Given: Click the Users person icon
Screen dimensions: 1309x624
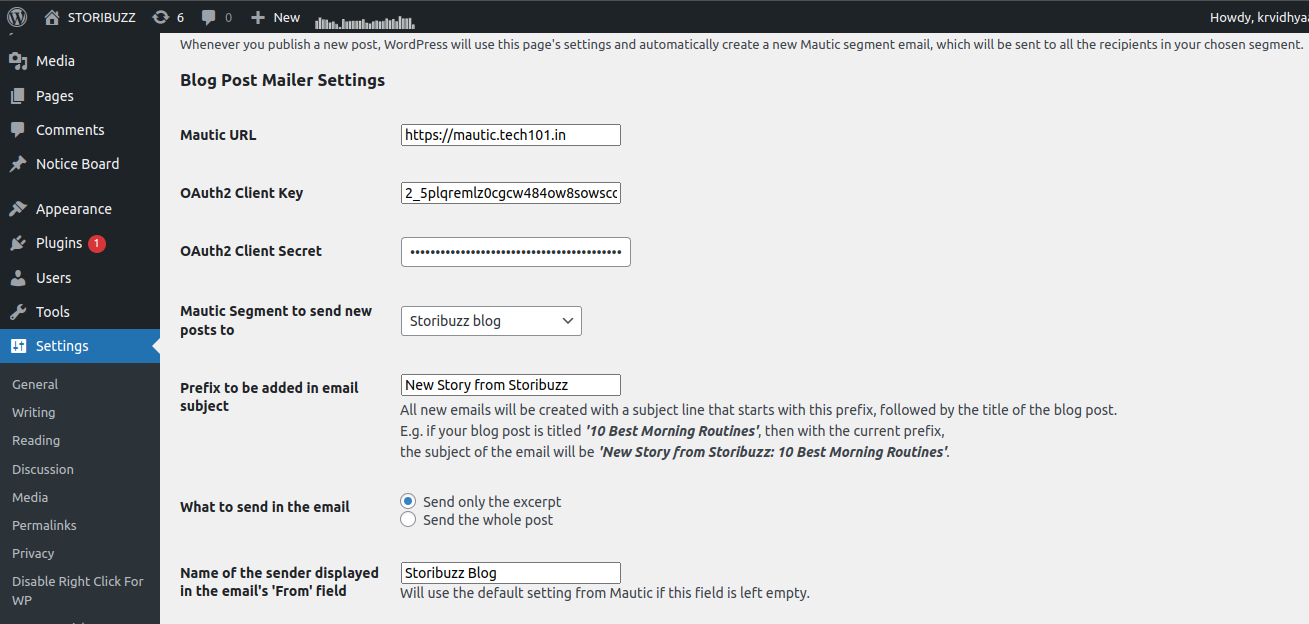Looking at the screenshot, I should 18,278.
